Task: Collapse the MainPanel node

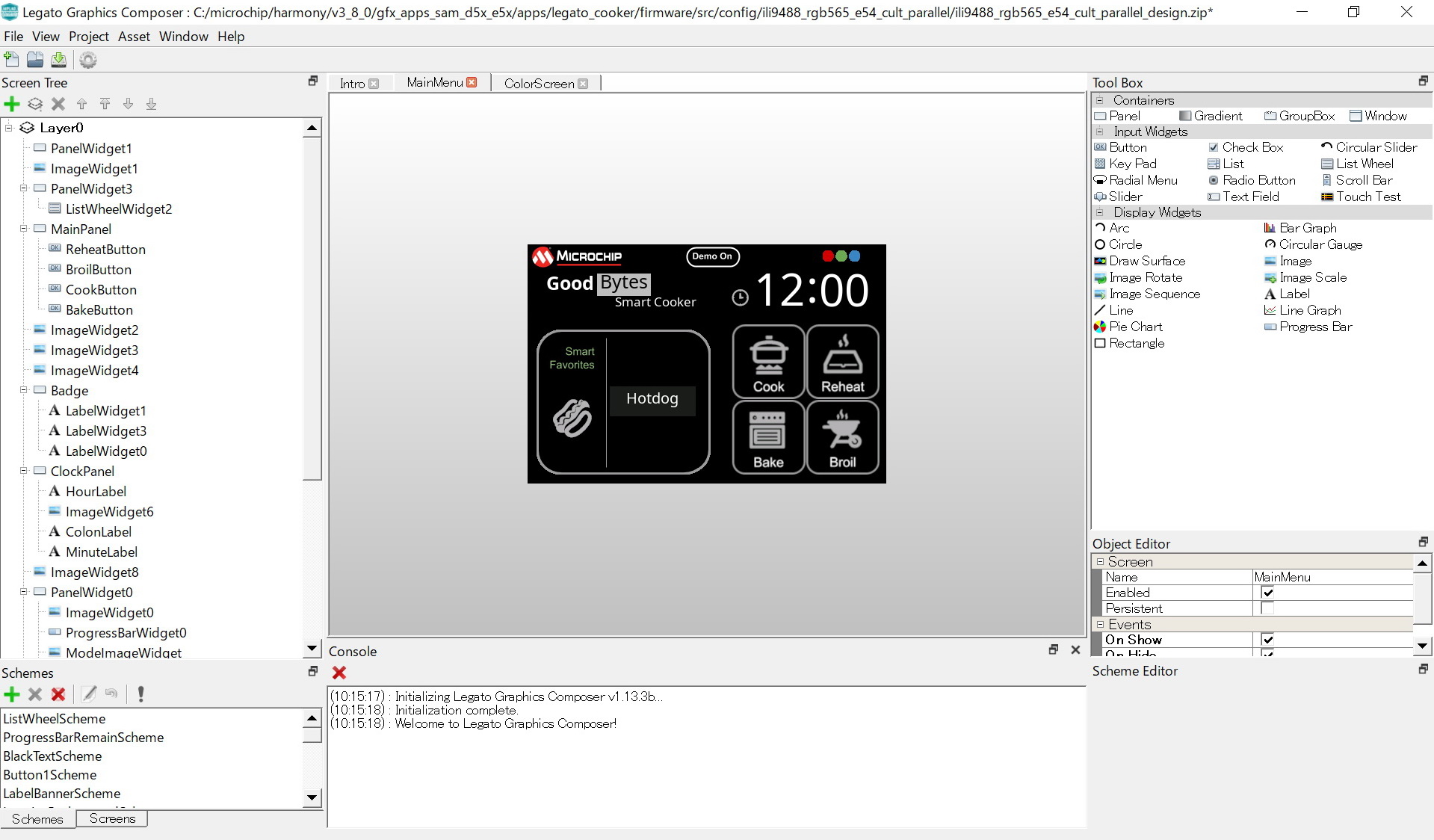Action: coord(23,229)
